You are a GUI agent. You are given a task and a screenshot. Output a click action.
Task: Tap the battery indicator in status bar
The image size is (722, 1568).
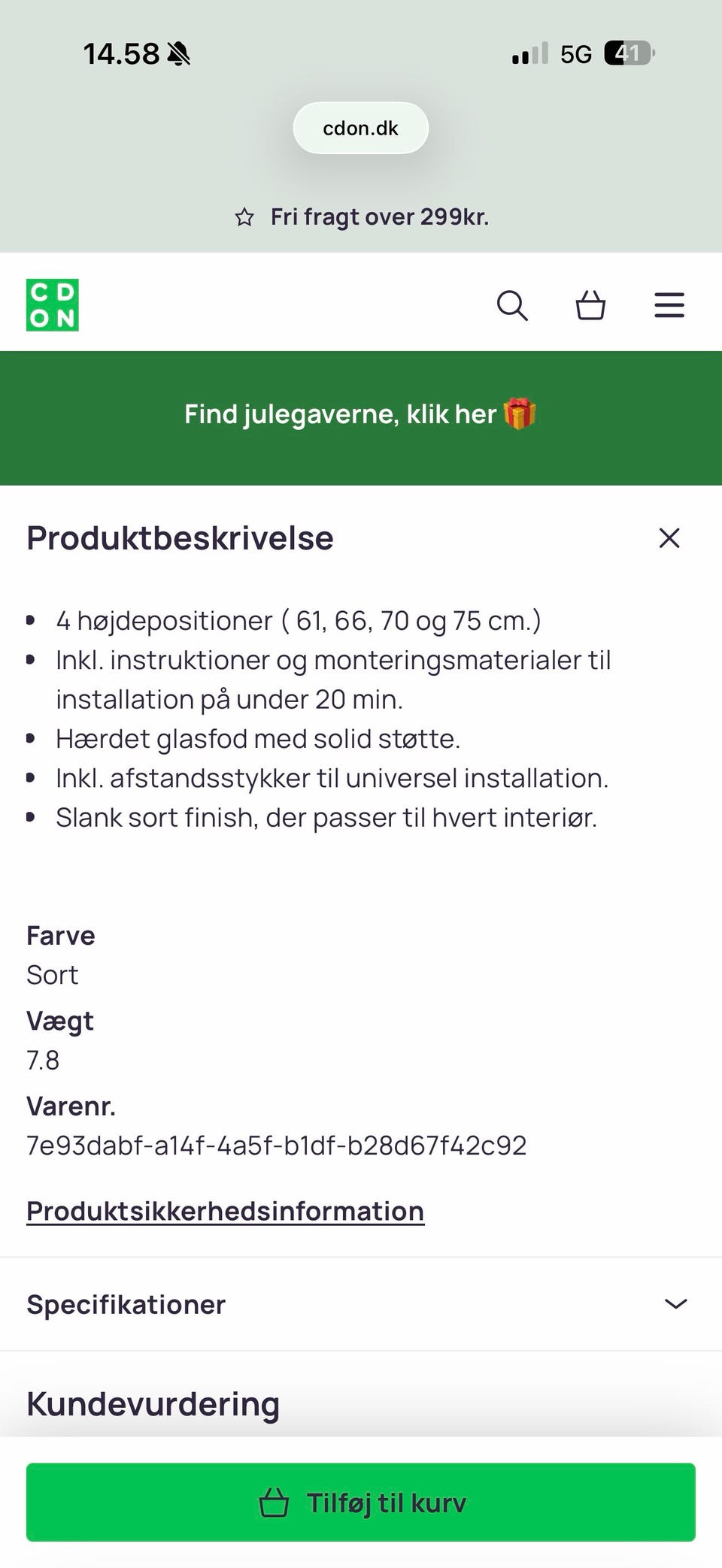coord(629,53)
